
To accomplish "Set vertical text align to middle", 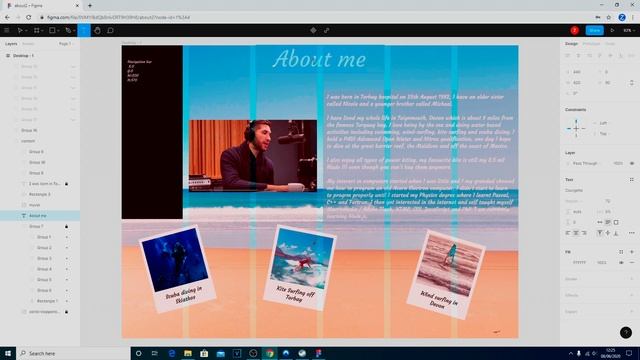I will 608,233.
